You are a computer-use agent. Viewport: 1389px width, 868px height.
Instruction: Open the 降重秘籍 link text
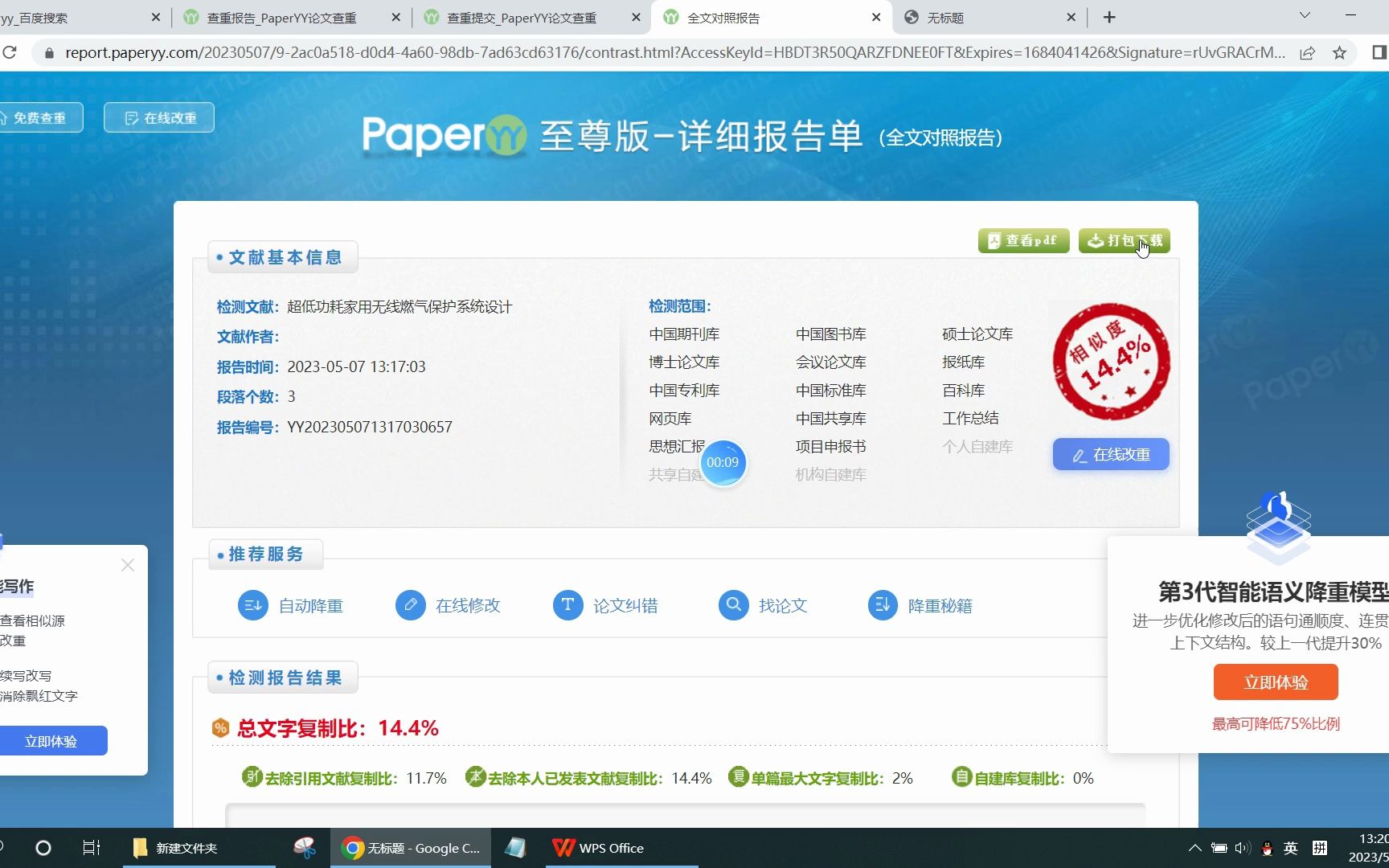pyautogui.click(x=940, y=606)
